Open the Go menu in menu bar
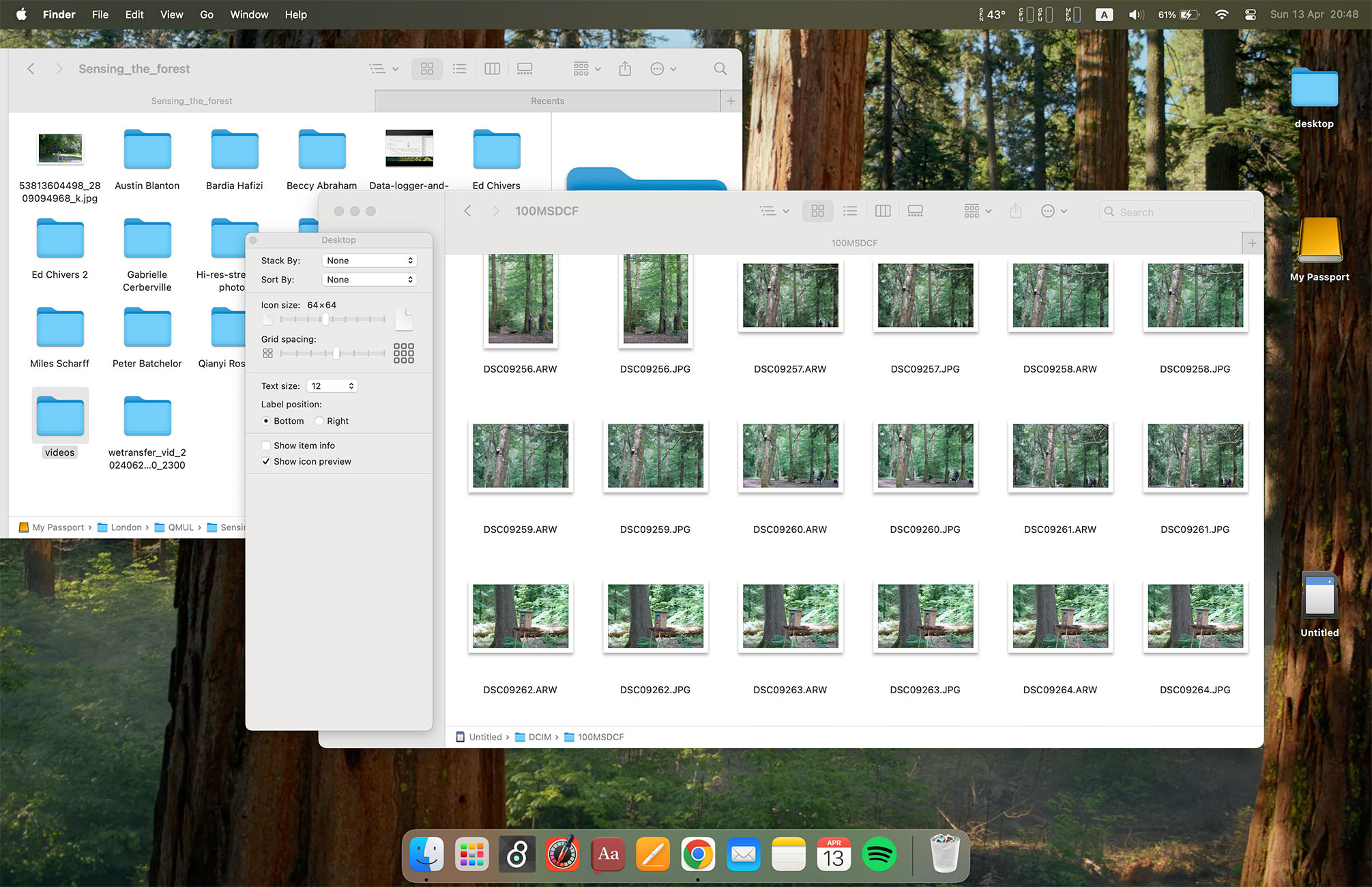This screenshot has height=887, width=1372. click(207, 14)
